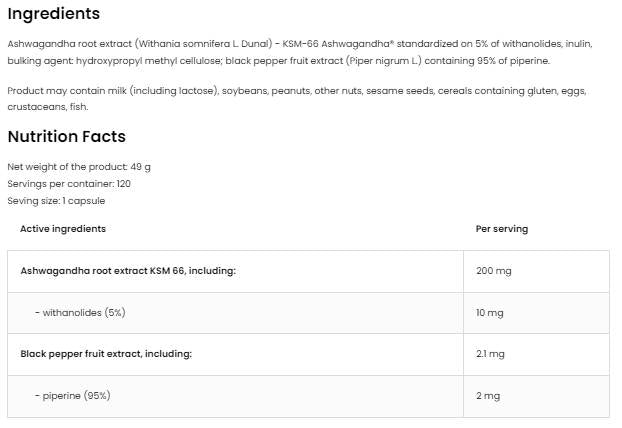Click the 'Servings per container: 120' line

[69, 184]
